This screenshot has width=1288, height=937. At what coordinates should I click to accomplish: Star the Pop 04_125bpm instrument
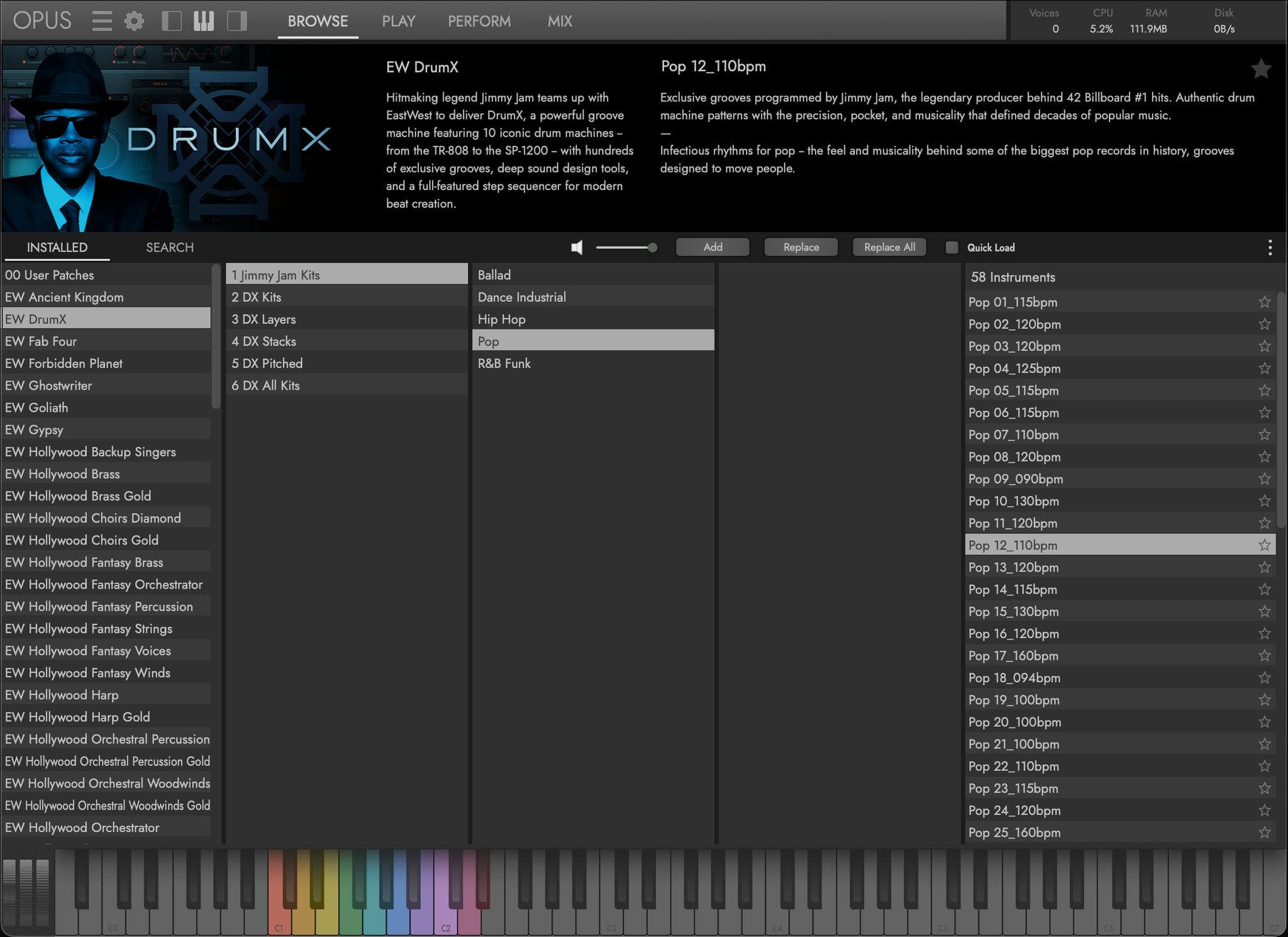1265,369
